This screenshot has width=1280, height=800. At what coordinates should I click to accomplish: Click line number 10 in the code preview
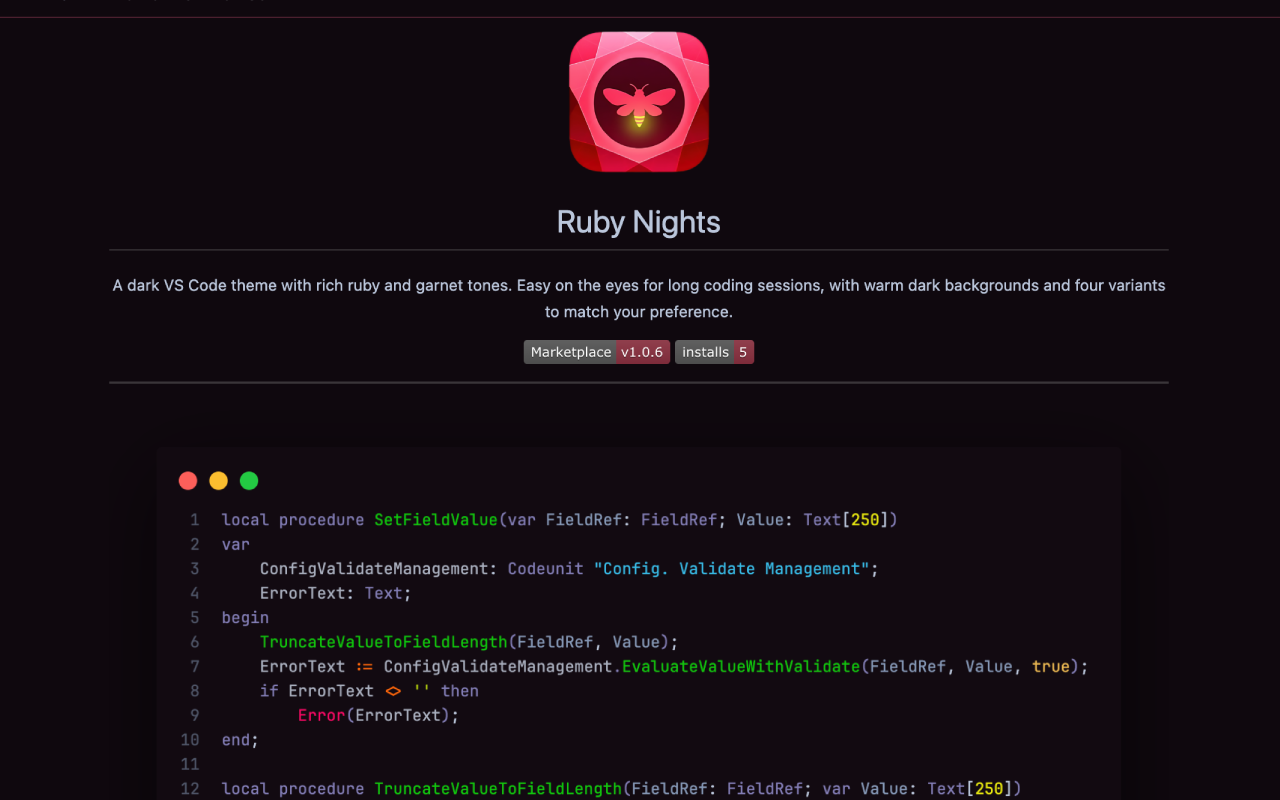coord(189,740)
